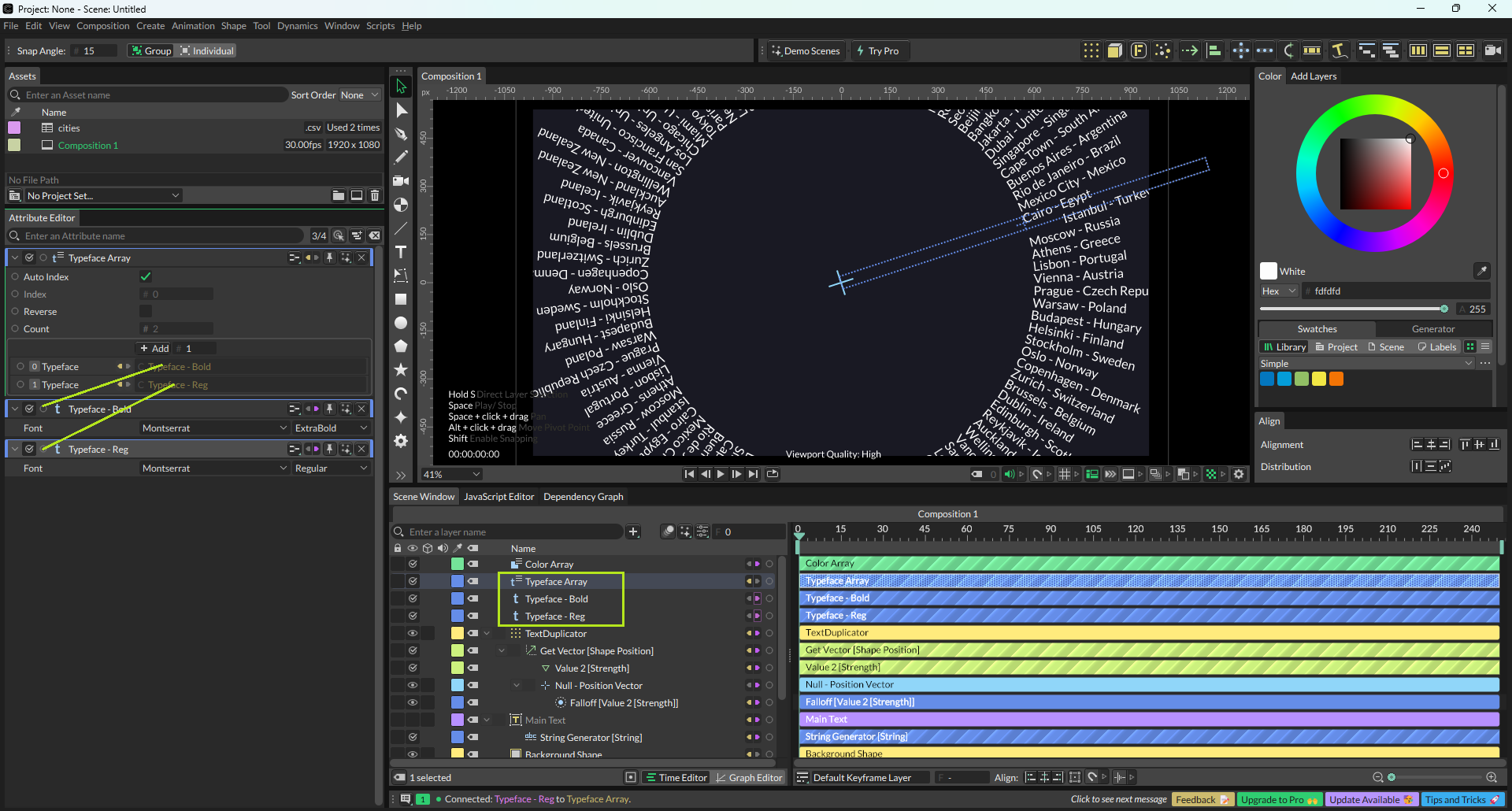
Task: Pick the orange swatch in Simple palette
Action: point(1336,379)
